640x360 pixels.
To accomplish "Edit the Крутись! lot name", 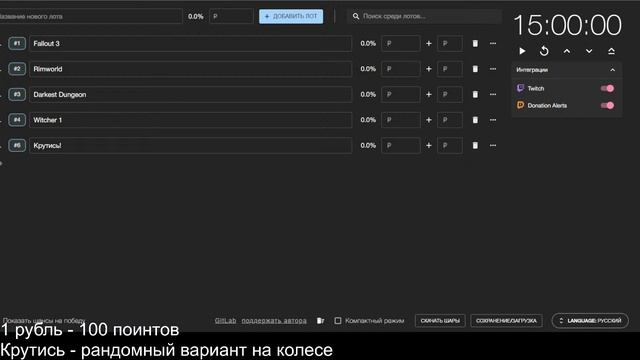I will pos(190,145).
